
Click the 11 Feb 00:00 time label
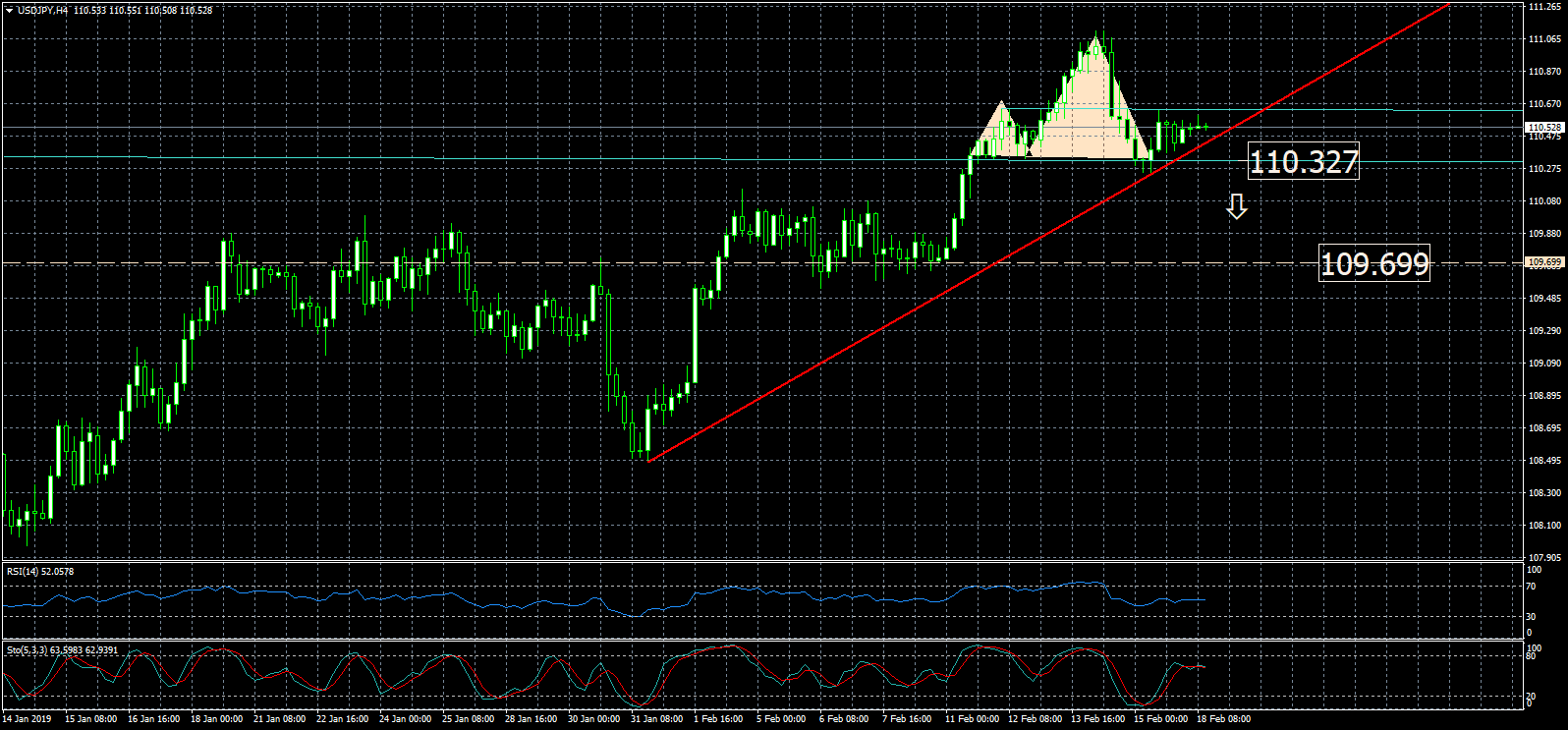tap(972, 719)
